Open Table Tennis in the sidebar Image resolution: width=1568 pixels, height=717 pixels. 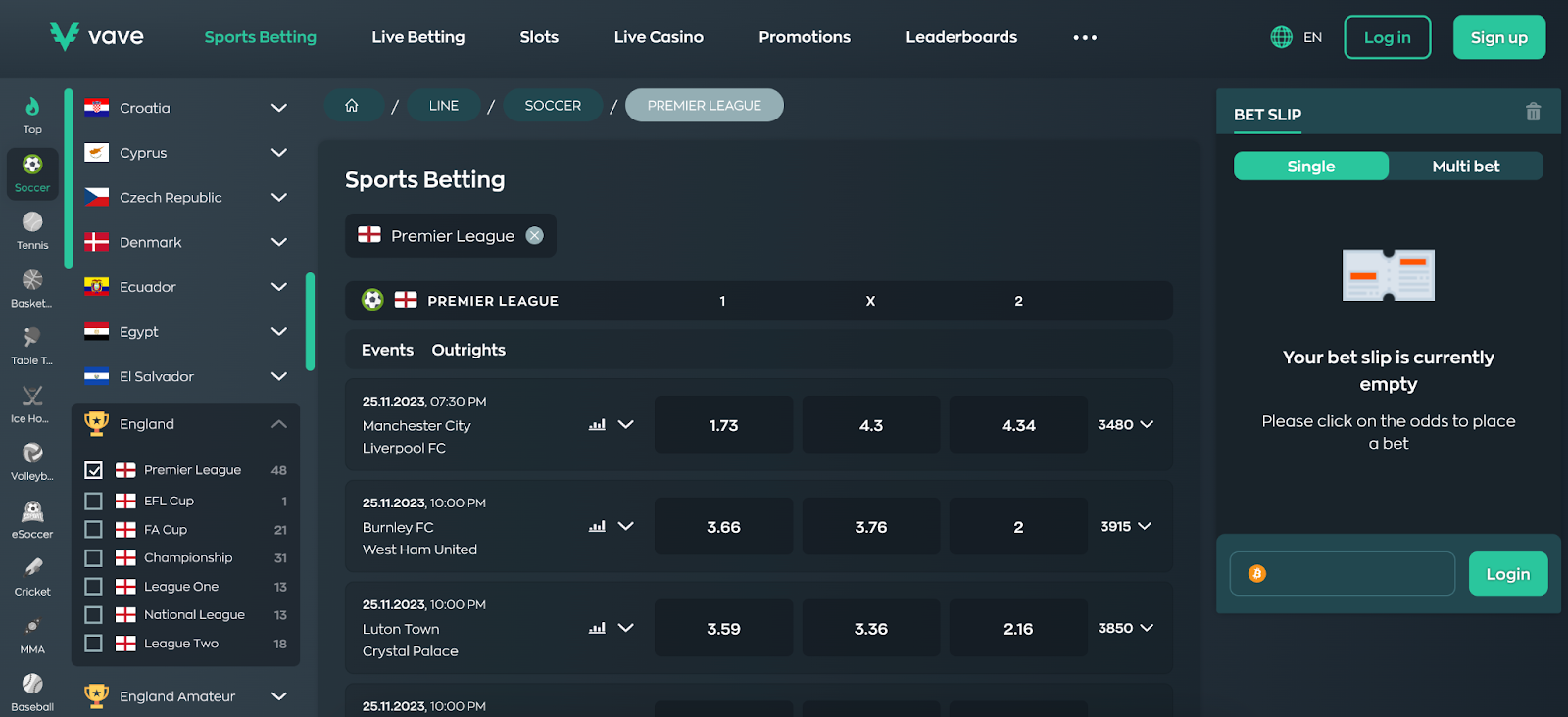point(32,347)
